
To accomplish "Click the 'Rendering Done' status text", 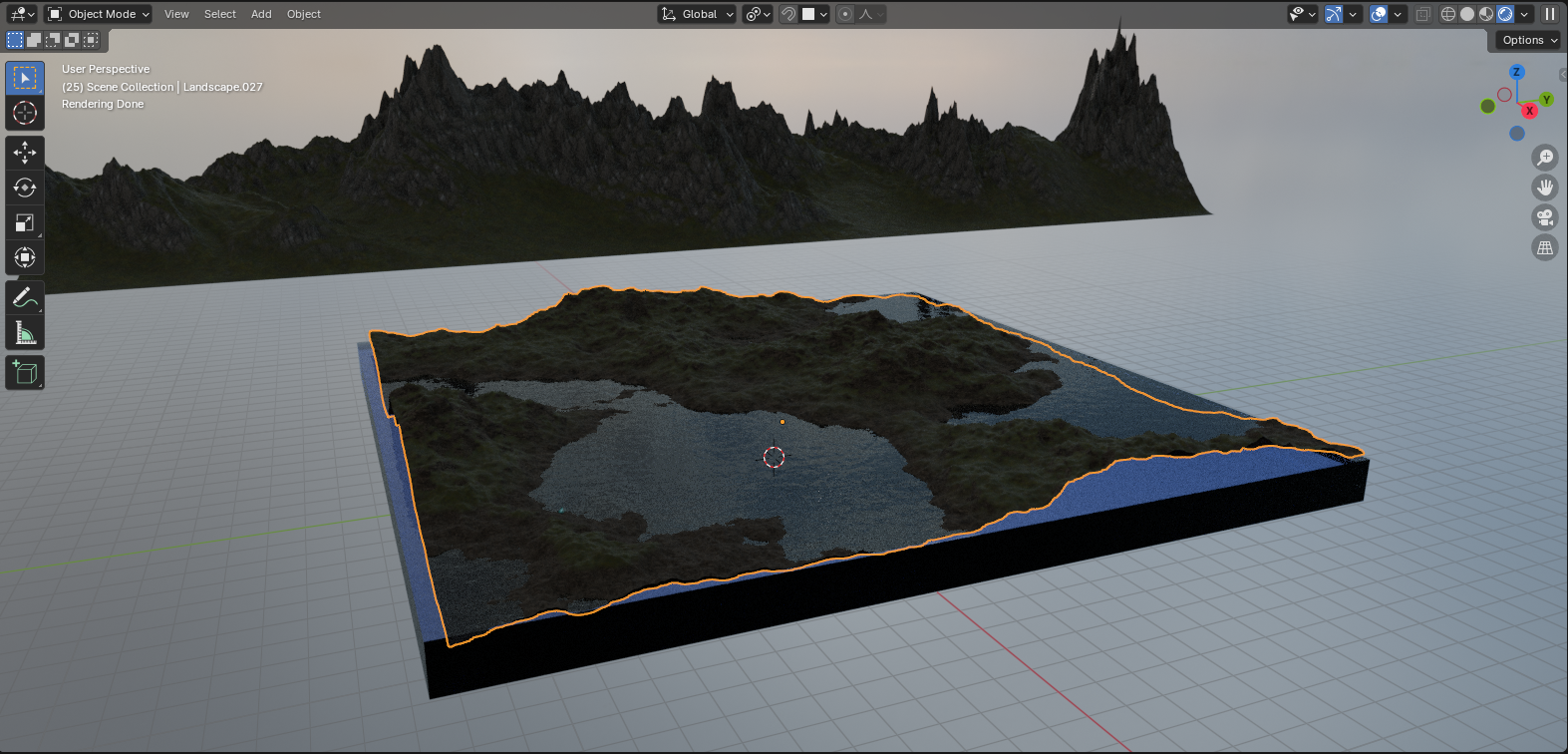I will tap(103, 104).
